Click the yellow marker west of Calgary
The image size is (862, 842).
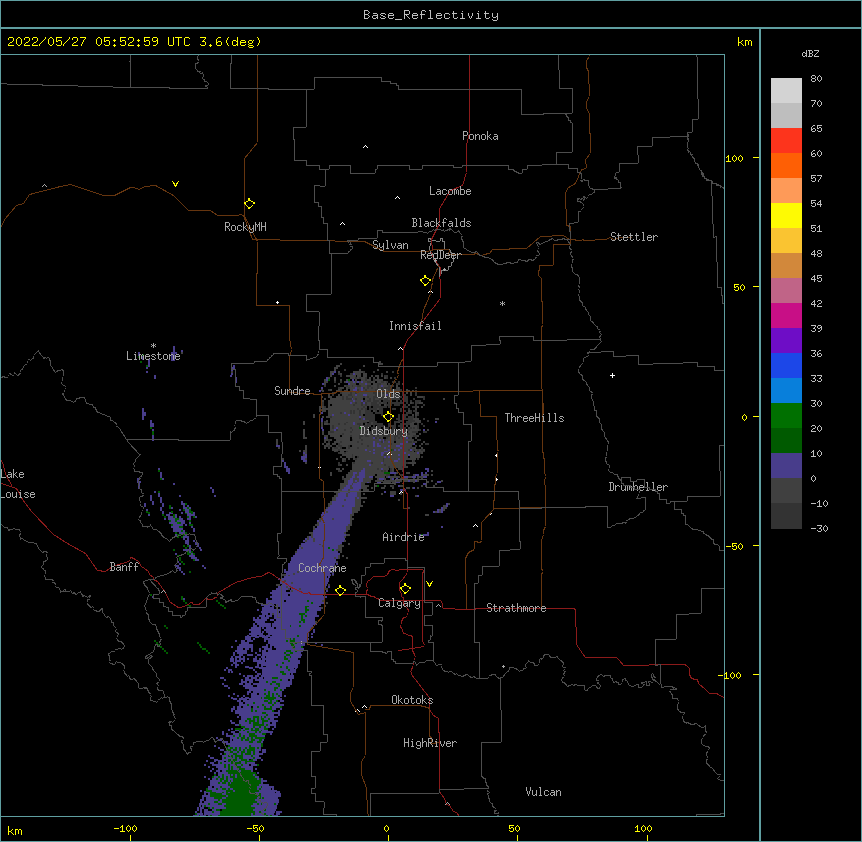tap(340, 590)
